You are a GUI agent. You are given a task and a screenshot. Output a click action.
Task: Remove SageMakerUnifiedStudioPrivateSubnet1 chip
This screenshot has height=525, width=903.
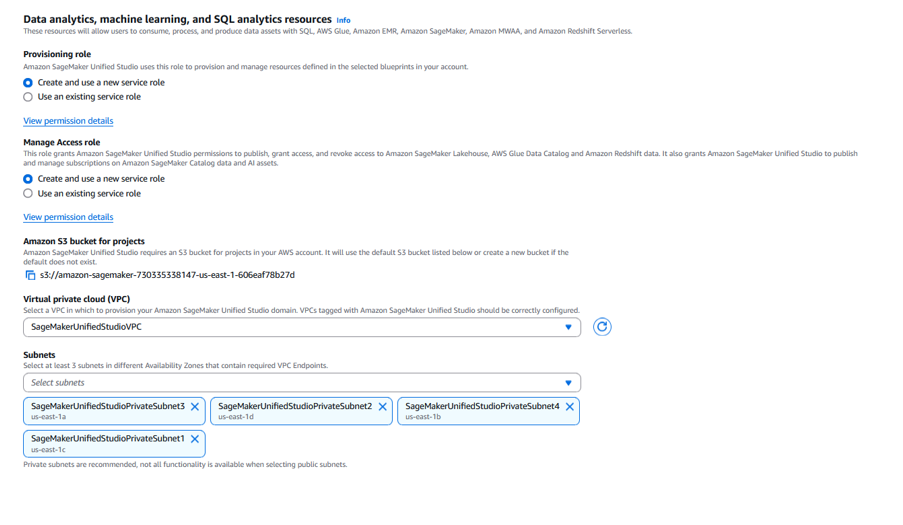pyautogui.click(x=195, y=439)
